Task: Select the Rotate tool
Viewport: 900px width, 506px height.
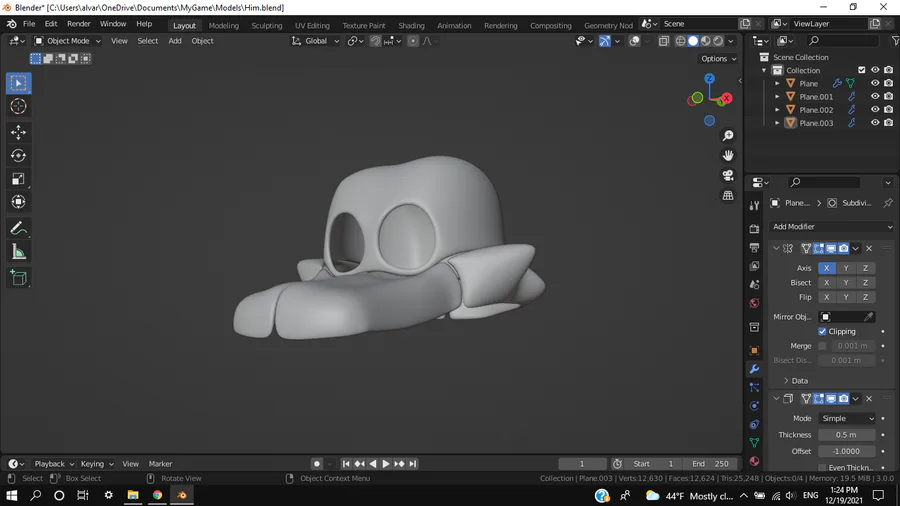Action: click(x=18, y=155)
